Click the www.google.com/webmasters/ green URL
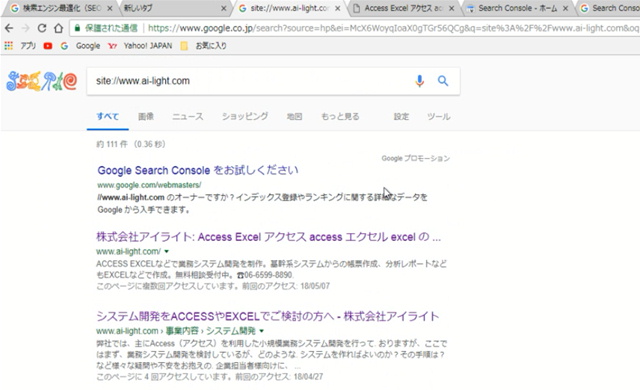This screenshot has height=390, width=640. coord(149,185)
